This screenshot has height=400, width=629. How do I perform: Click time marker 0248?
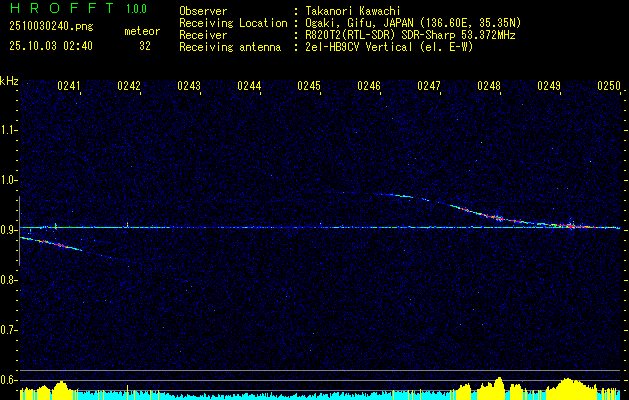click(489, 86)
